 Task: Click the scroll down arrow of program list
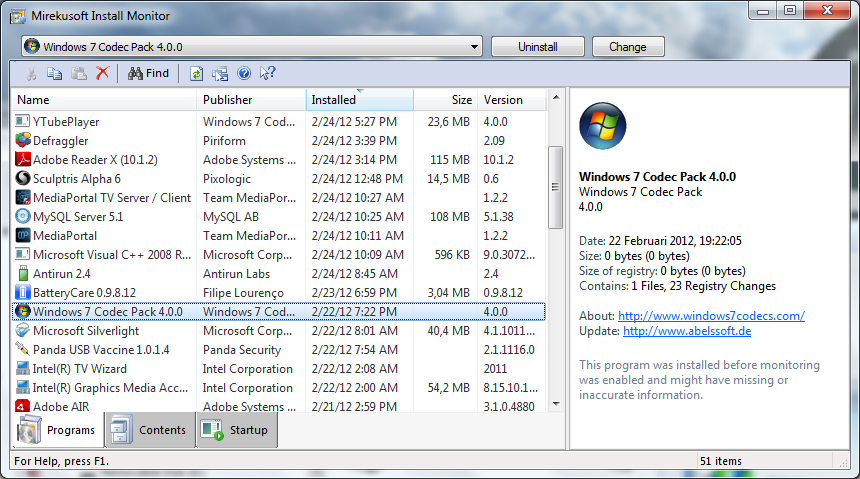(x=556, y=404)
